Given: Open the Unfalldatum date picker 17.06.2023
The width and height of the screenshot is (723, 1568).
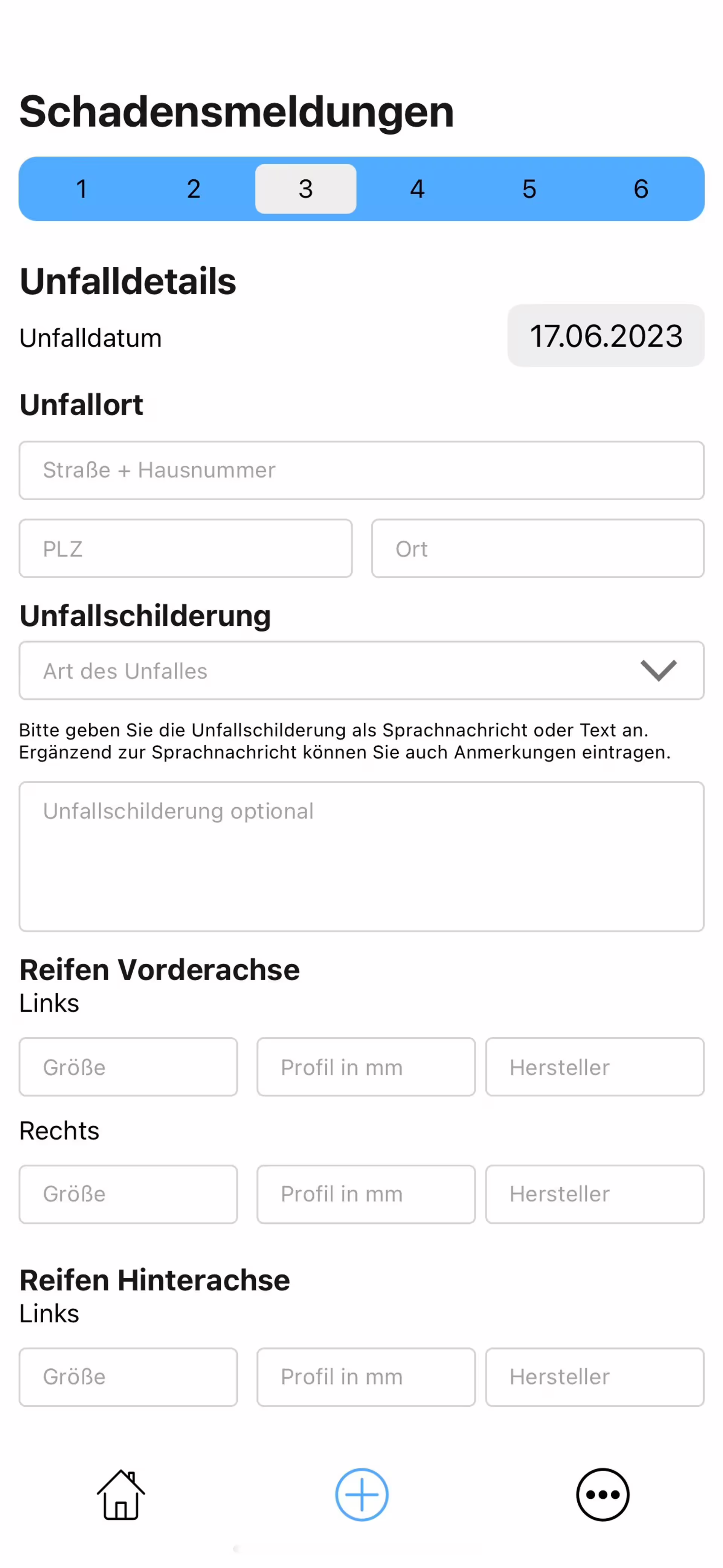Looking at the screenshot, I should [x=606, y=336].
